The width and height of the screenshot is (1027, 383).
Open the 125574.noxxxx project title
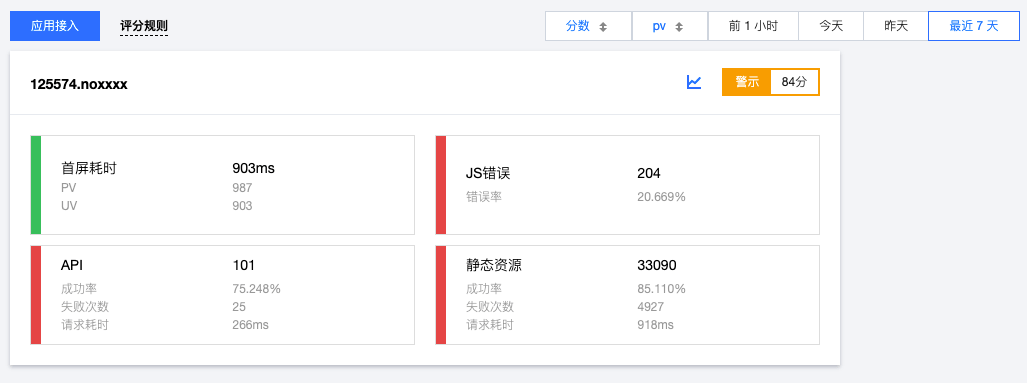(79, 84)
